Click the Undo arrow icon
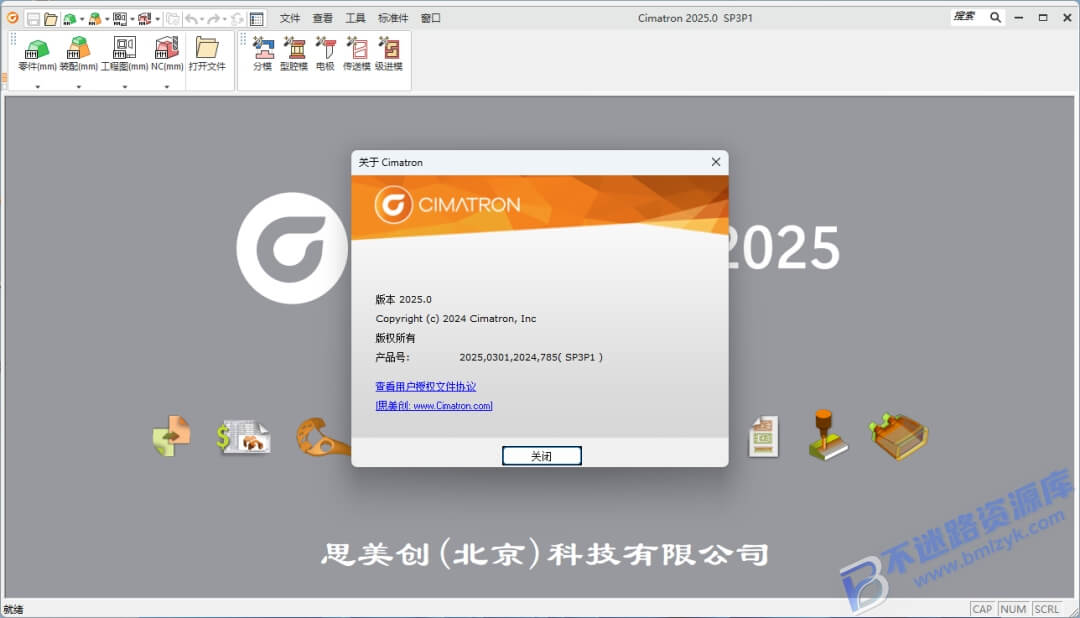 pos(192,19)
